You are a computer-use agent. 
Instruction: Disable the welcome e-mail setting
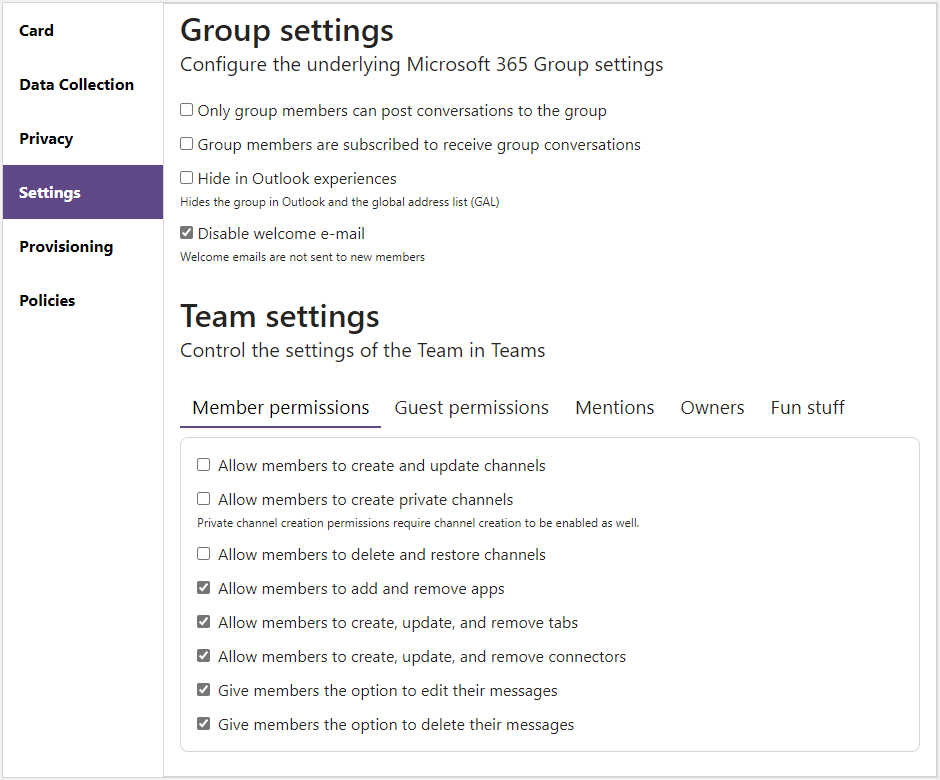186,232
